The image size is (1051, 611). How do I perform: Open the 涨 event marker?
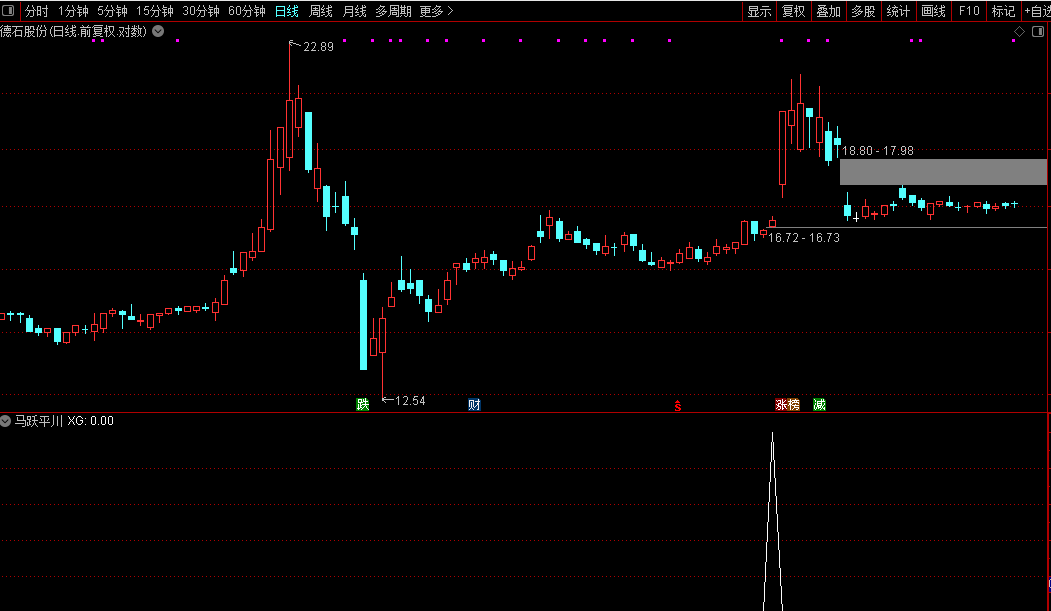tap(781, 404)
